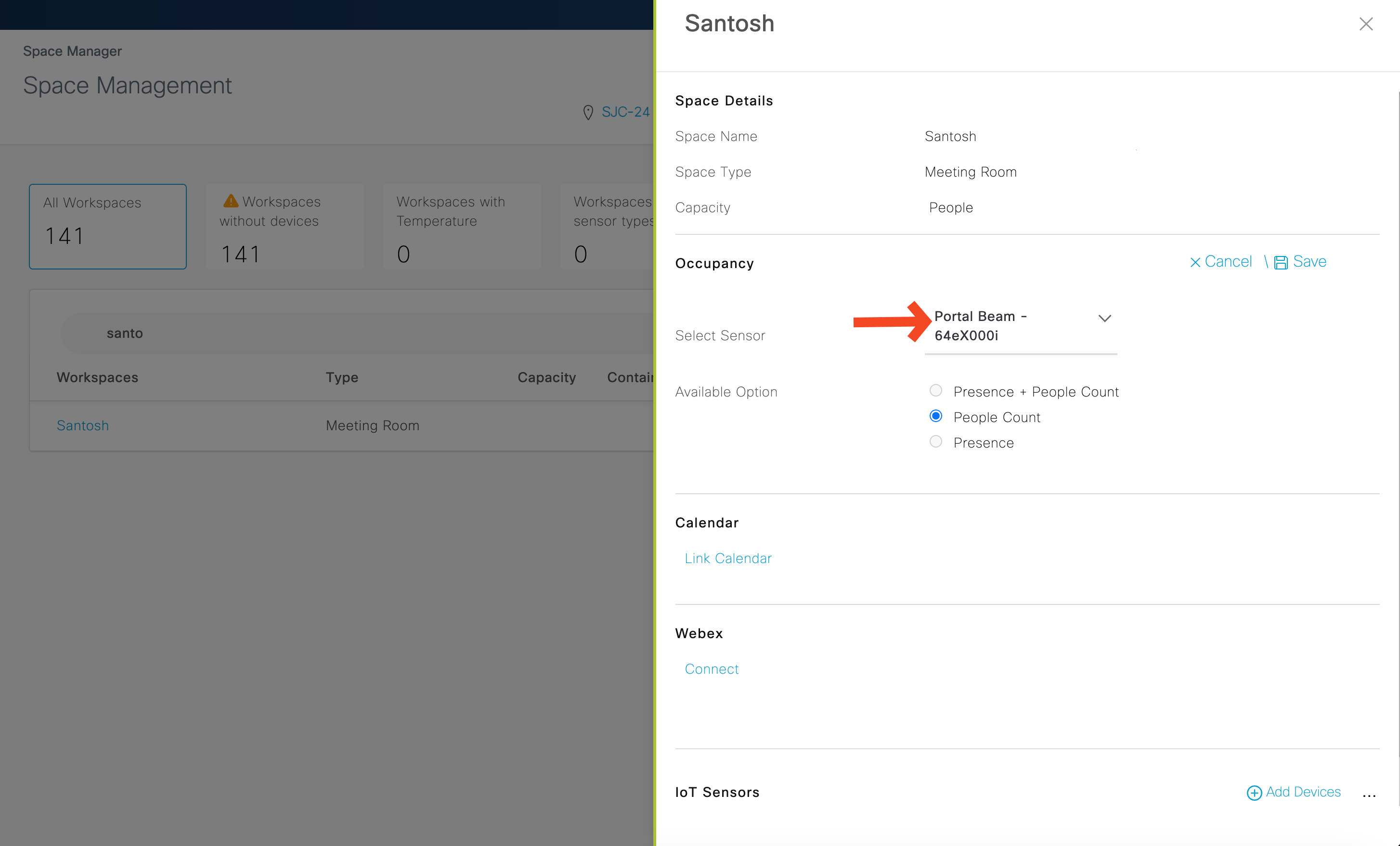Click the Add Devices plus icon

pyautogui.click(x=1254, y=793)
